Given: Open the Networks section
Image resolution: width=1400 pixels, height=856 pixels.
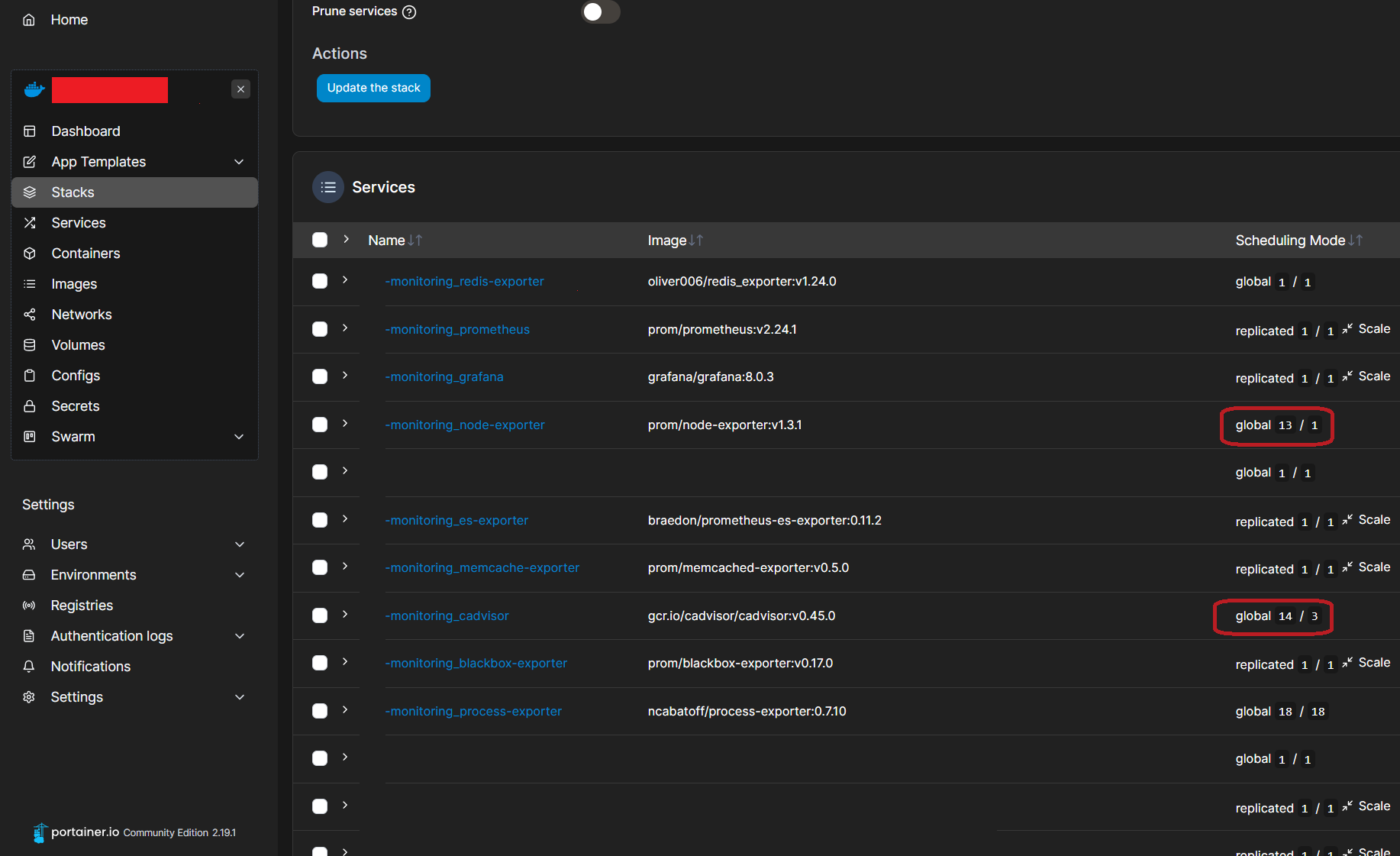Looking at the screenshot, I should pyautogui.click(x=80, y=314).
